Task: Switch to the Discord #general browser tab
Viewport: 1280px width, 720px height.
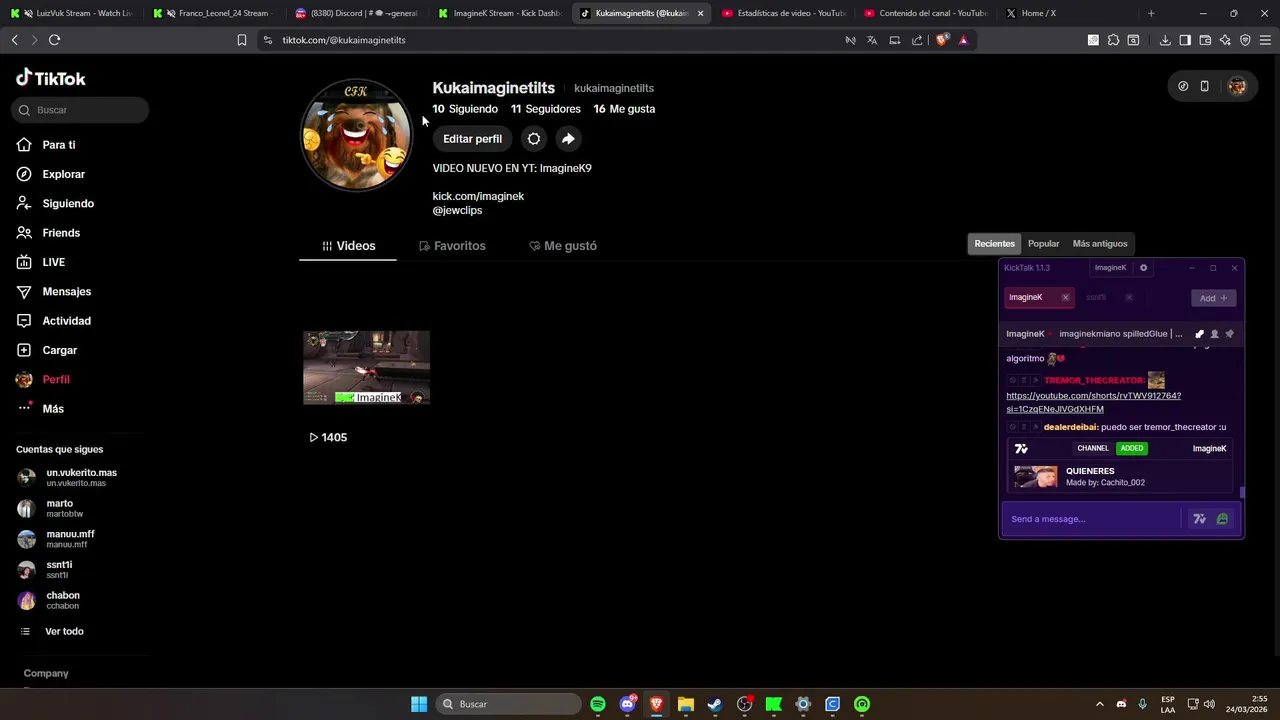Action: (358, 13)
